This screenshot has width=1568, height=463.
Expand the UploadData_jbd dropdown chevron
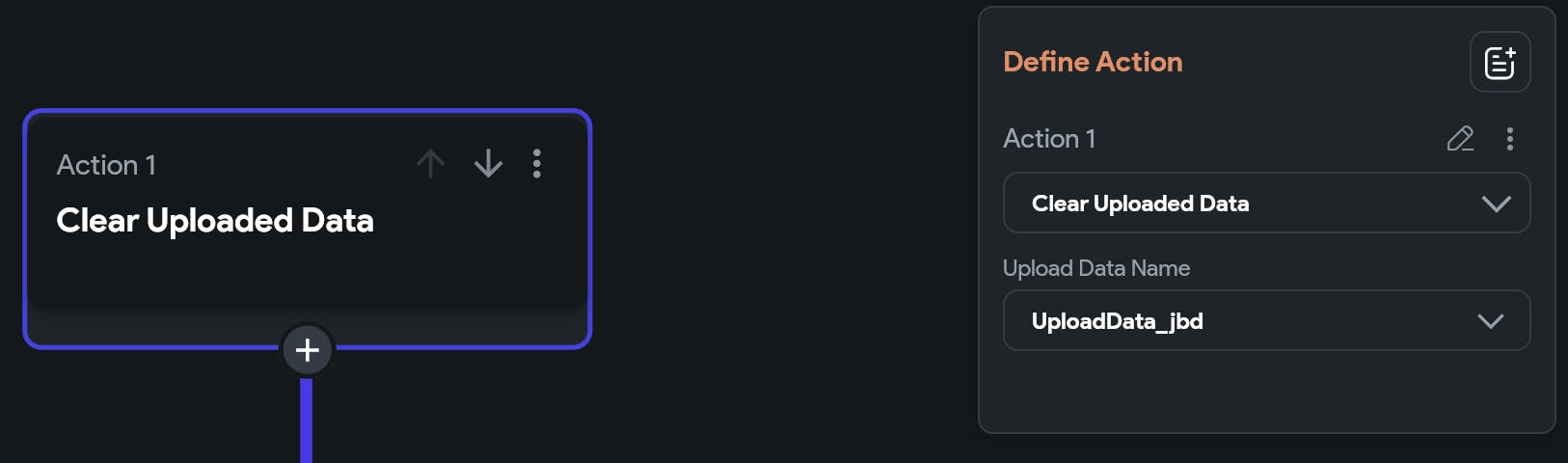1490,321
